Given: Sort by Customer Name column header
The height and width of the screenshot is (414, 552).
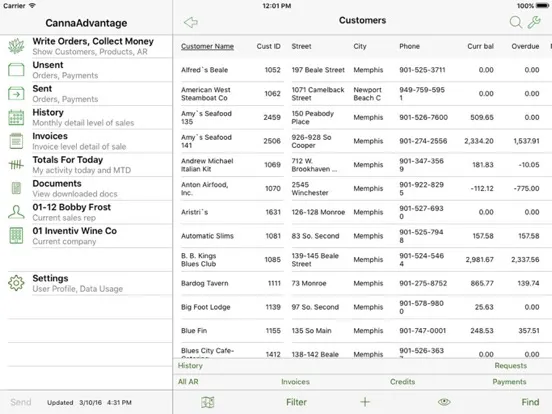Looking at the screenshot, I should click(x=207, y=46).
